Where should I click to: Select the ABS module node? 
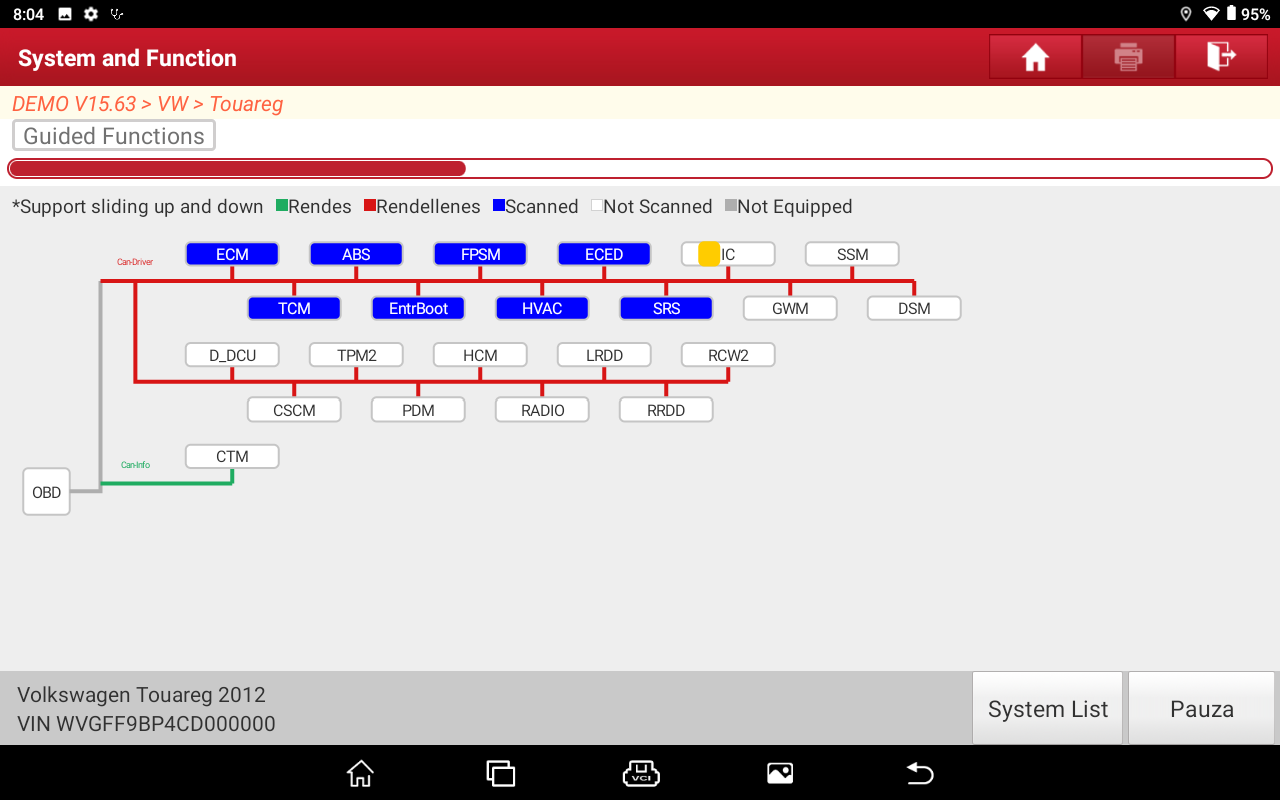pyautogui.click(x=356, y=254)
